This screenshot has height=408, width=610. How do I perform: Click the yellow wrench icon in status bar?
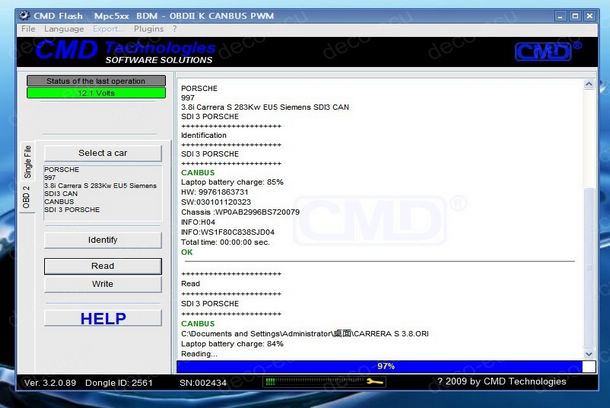point(375,382)
